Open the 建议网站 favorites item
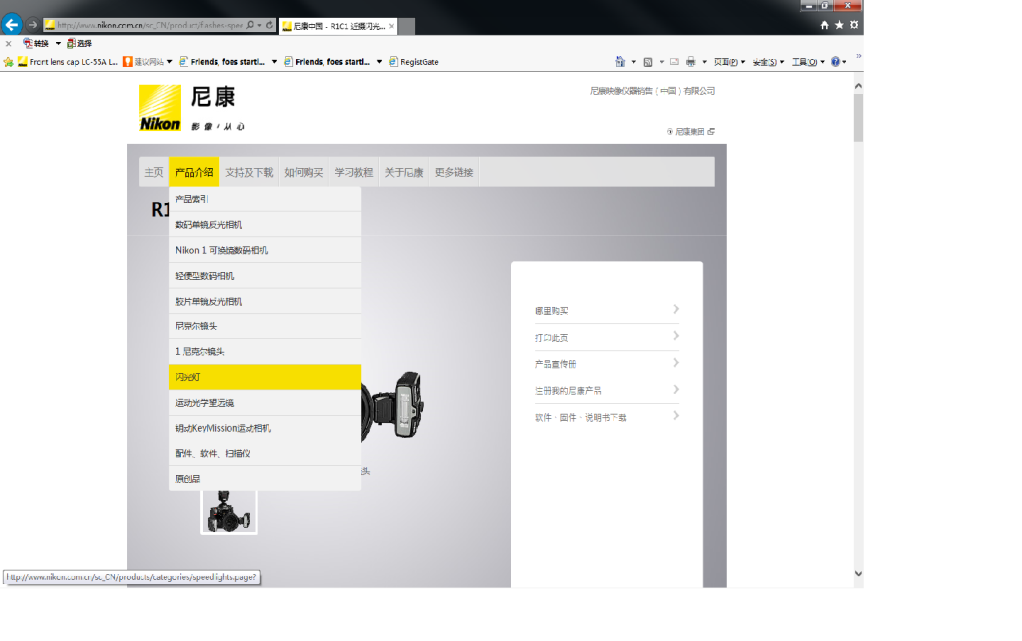This screenshot has height=641, width=1022. 143,62
